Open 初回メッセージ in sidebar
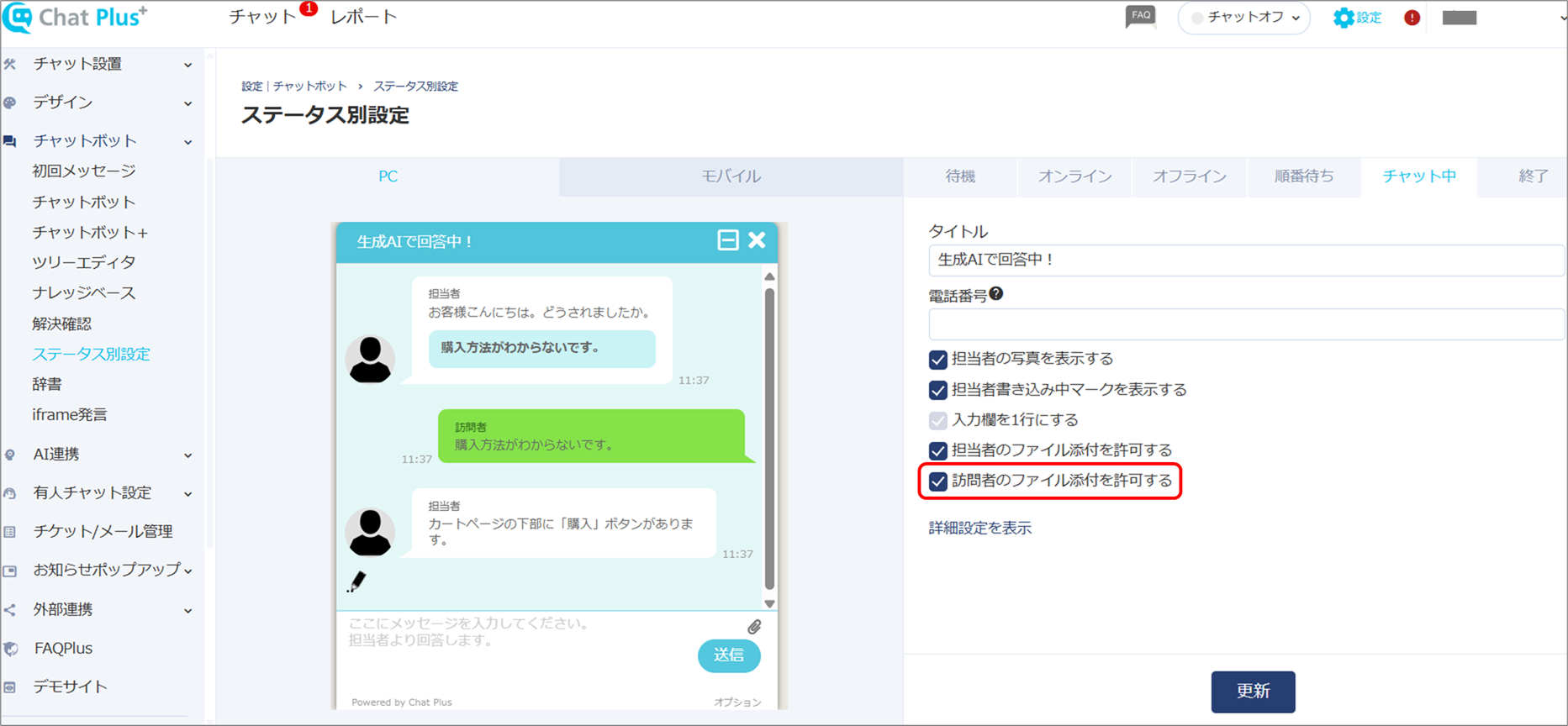Viewport: 1568px width, 726px height. click(x=84, y=171)
